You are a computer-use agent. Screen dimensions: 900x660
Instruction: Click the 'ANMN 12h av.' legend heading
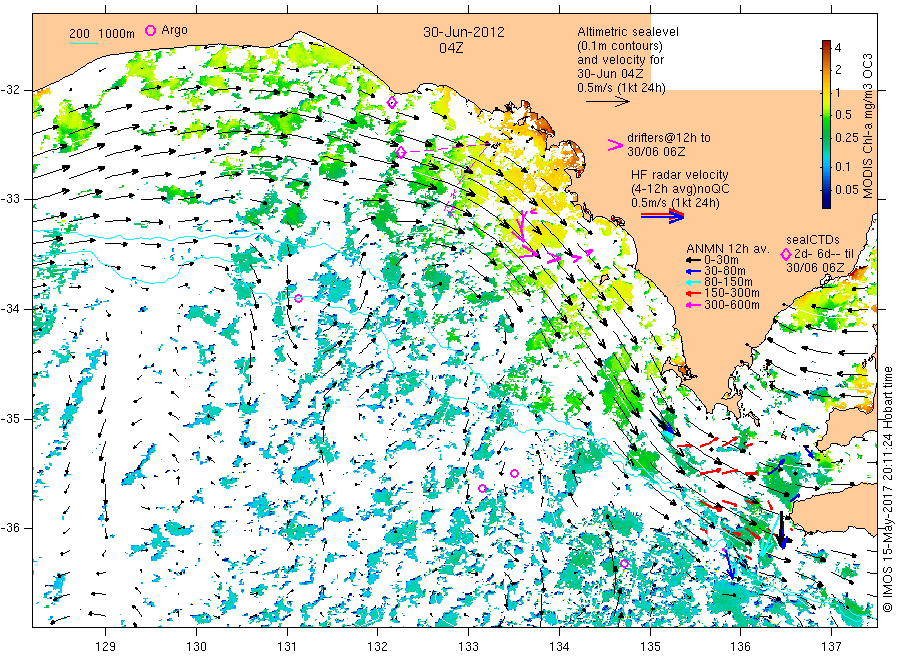pos(728,249)
